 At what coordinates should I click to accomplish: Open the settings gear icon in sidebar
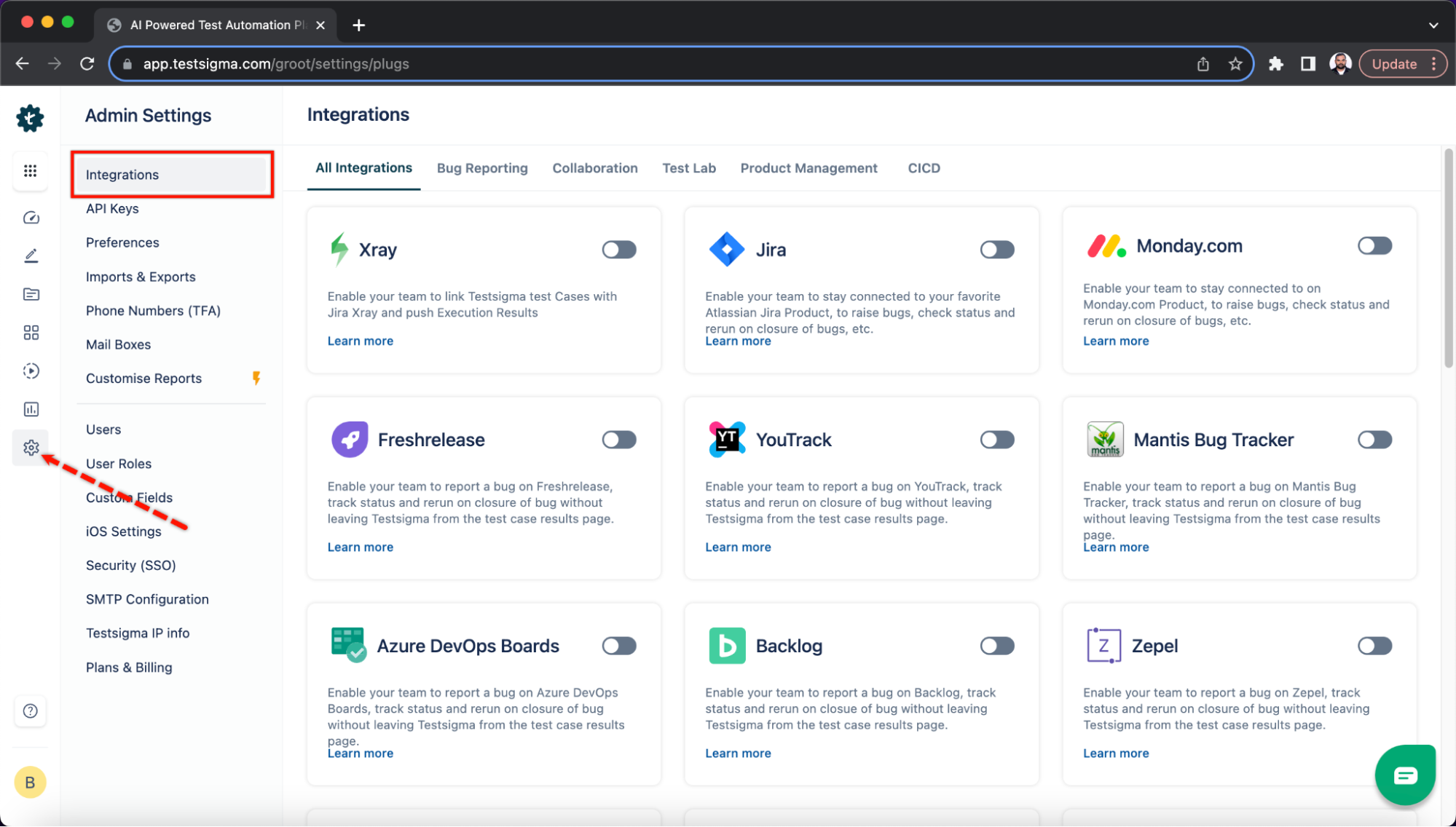[x=31, y=448]
